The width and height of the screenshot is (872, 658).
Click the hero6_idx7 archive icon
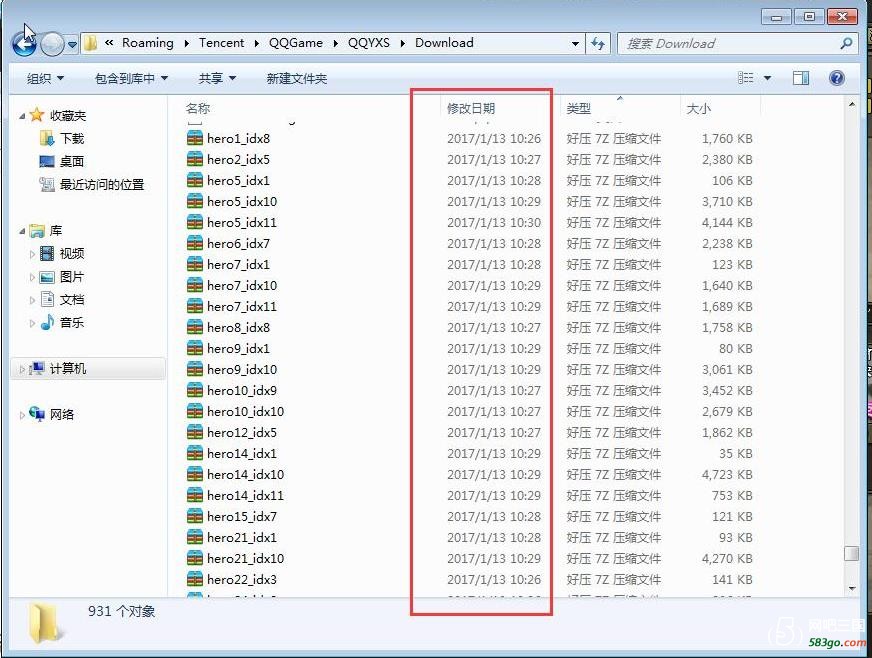tap(195, 243)
